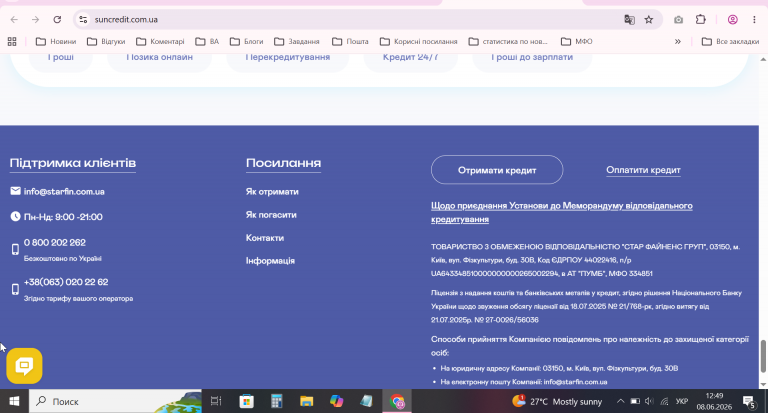Open Chrome's three-dot menu

754,20
